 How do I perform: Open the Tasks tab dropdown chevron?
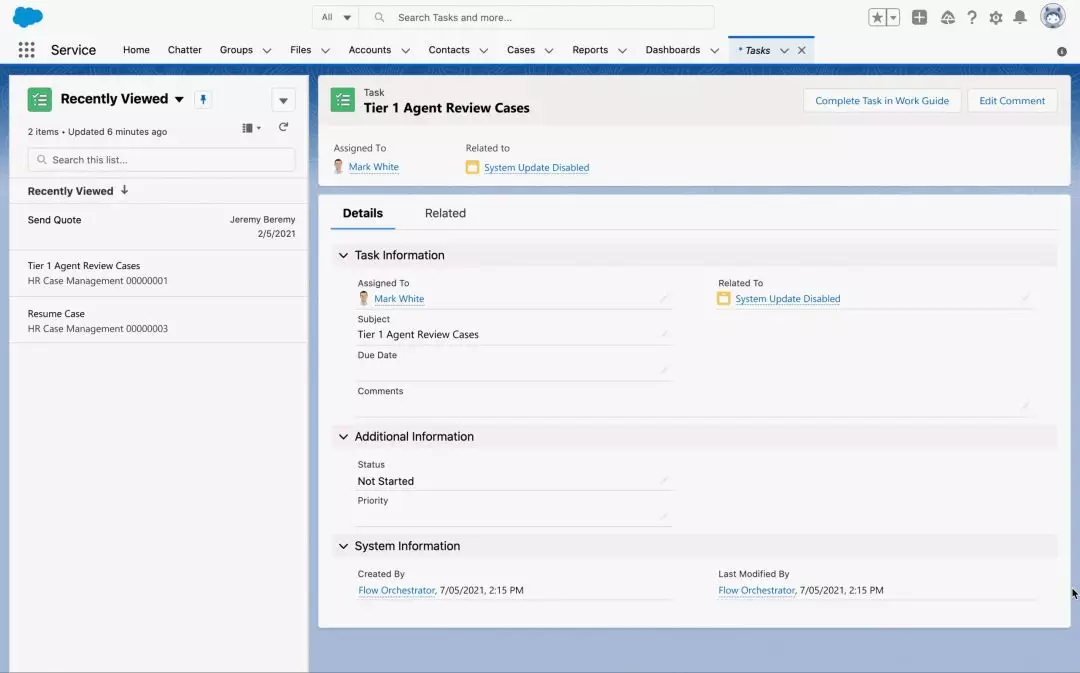pos(784,50)
